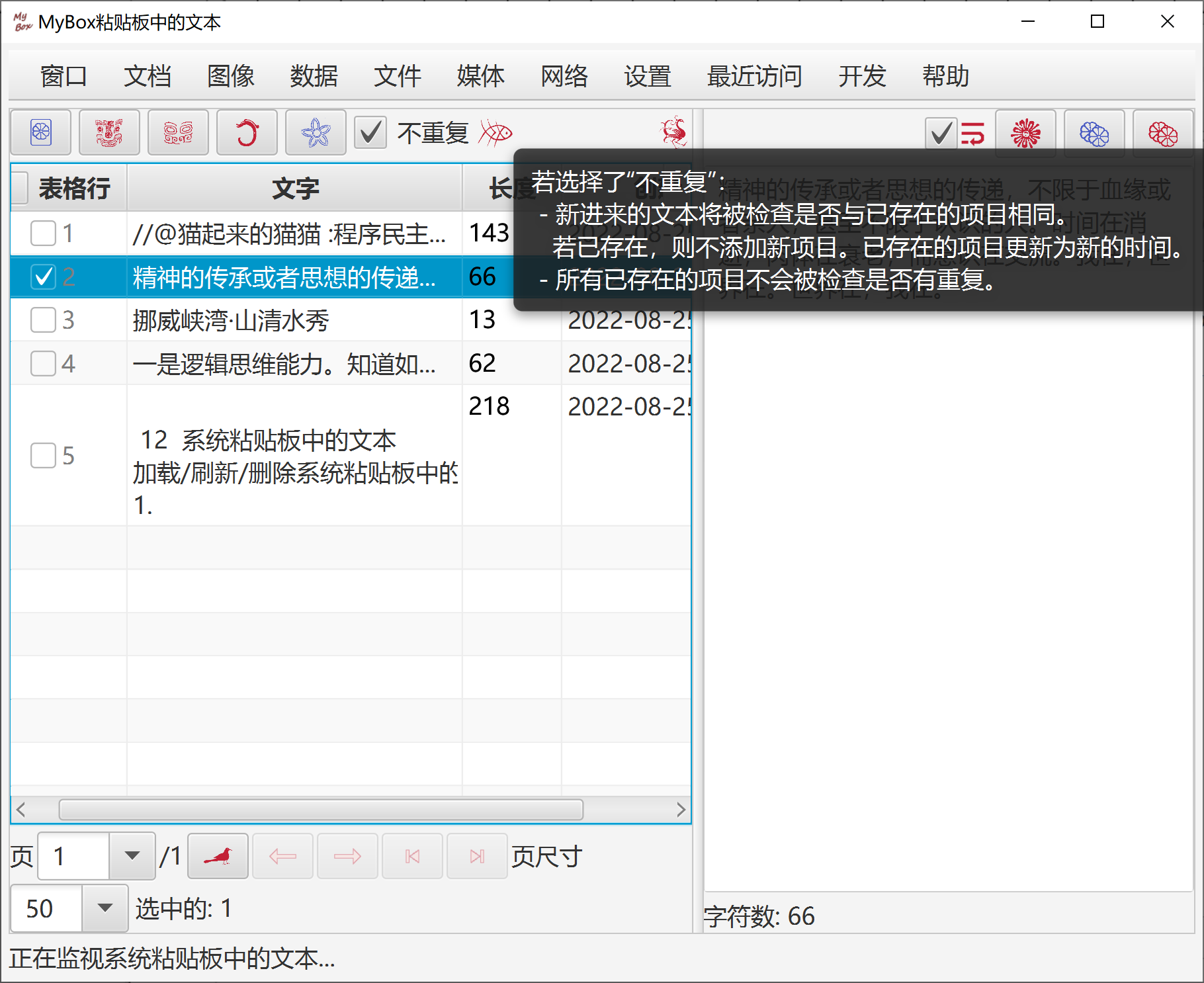Click the red mask face toolbar icon
1204x983 pixels.
(109, 132)
